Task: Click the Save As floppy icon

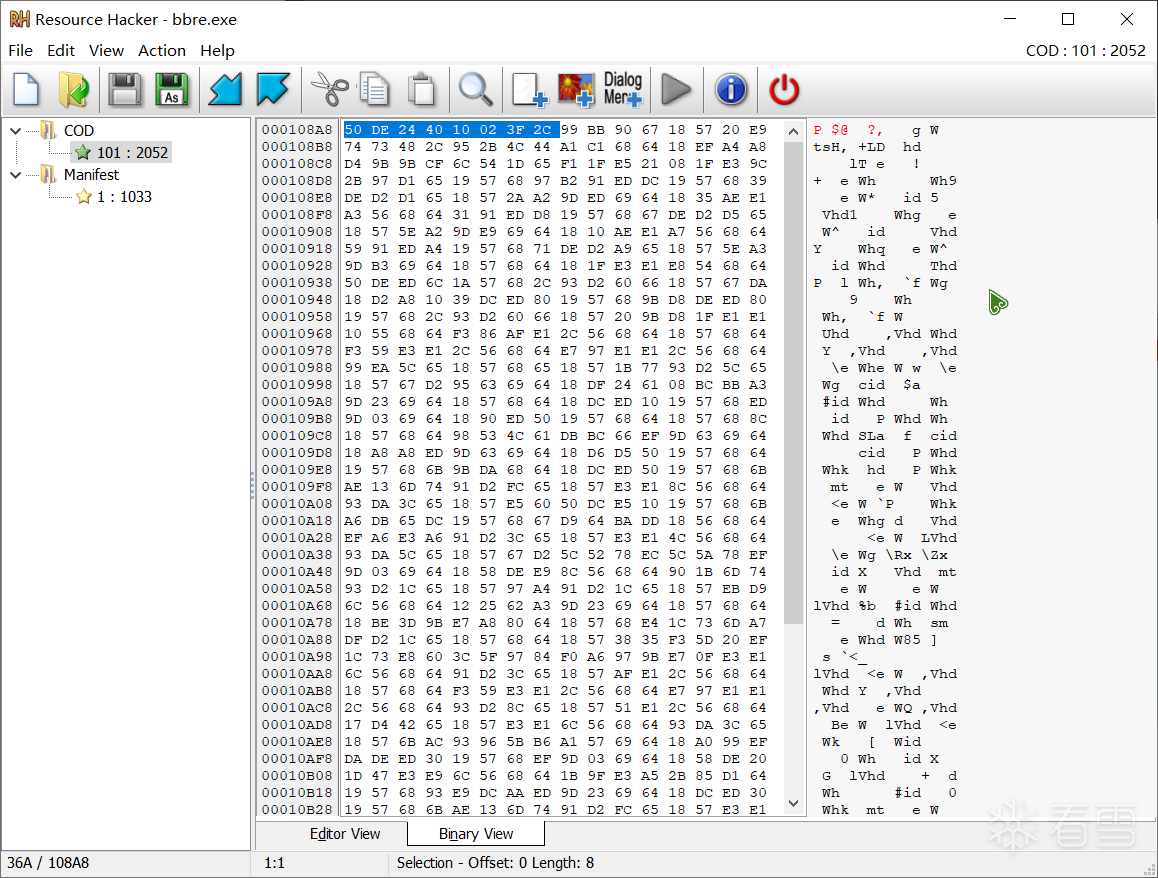Action: click(x=171, y=89)
